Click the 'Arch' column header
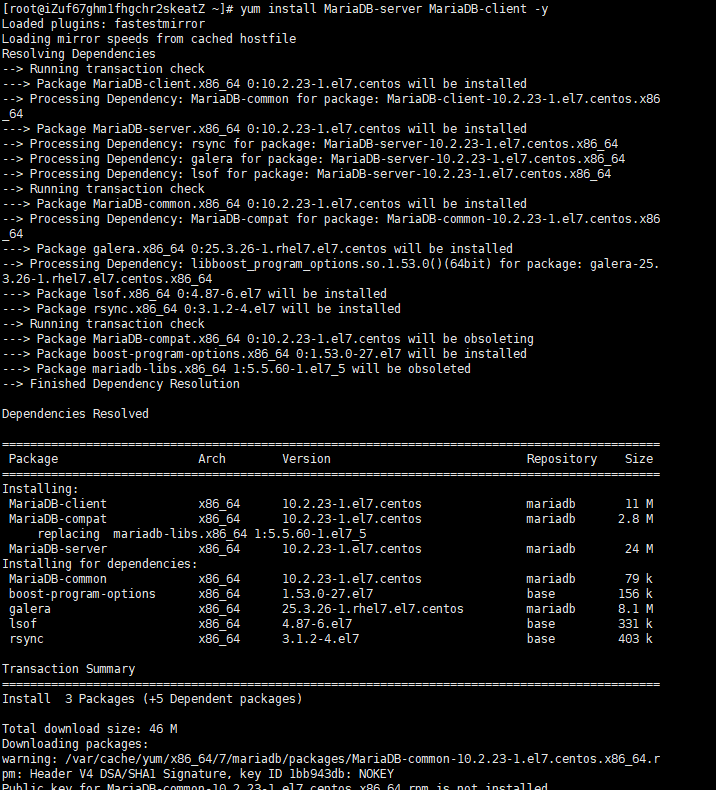Viewport: 716px width, 790px height. click(x=212, y=459)
